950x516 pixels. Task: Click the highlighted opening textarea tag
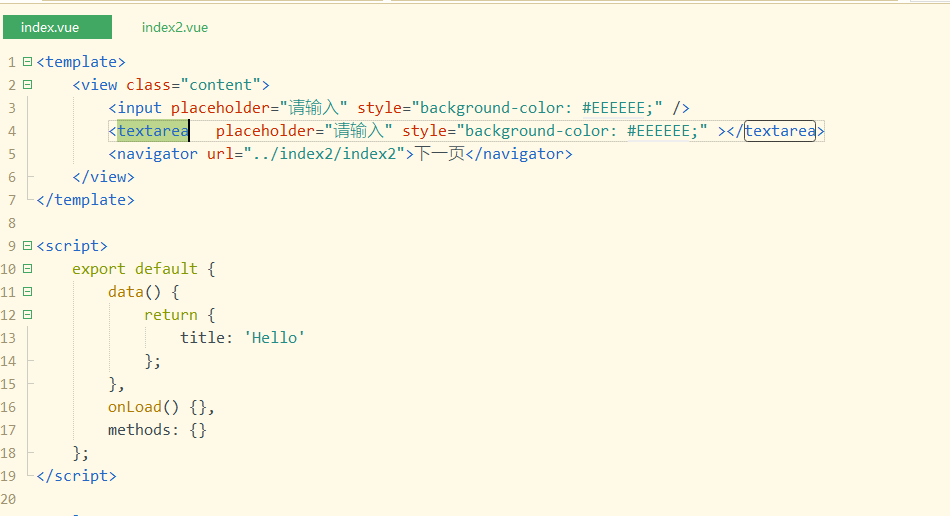(x=153, y=131)
